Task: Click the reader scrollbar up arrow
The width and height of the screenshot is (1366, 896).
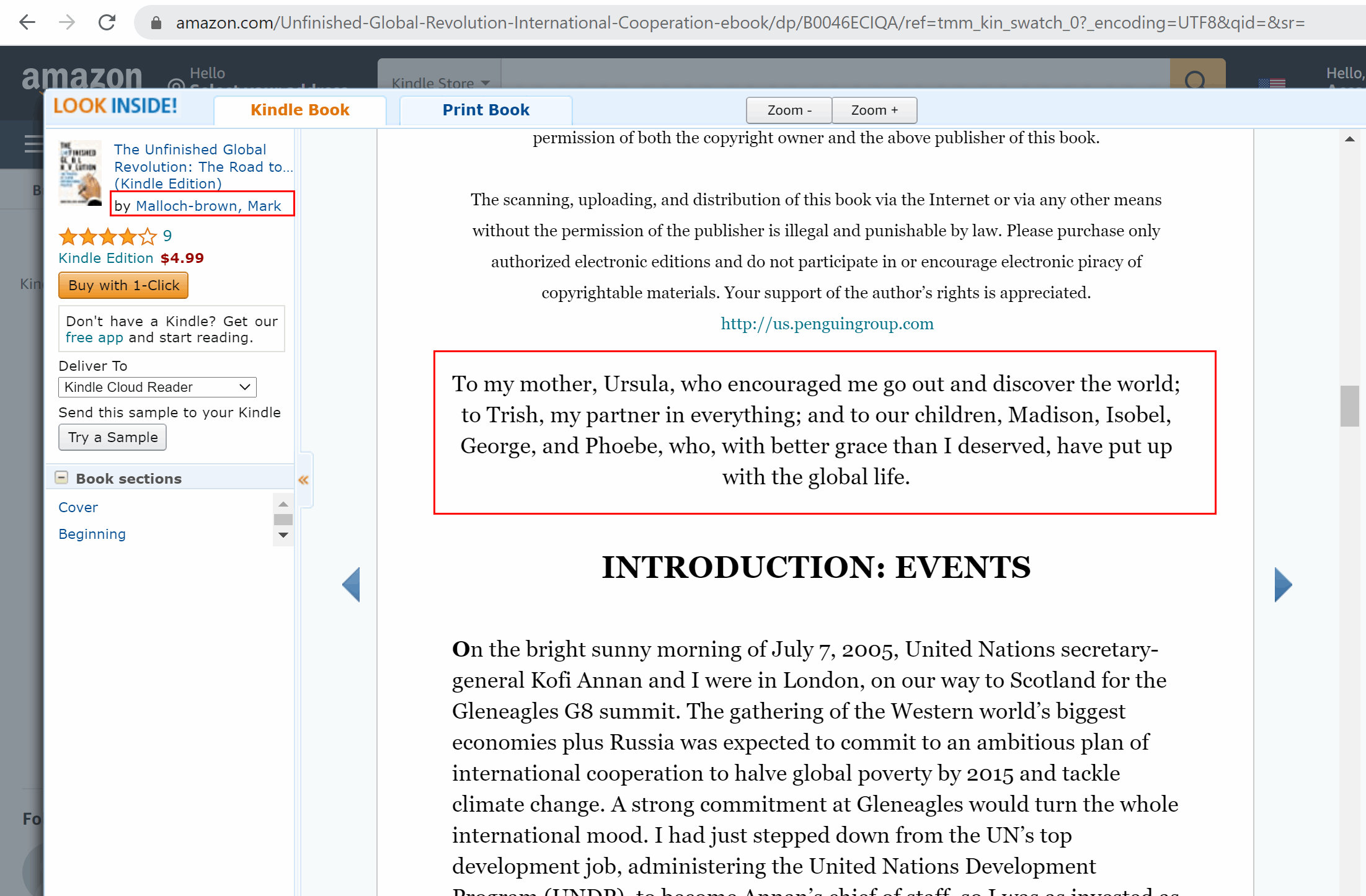Action: tap(1349, 139)
